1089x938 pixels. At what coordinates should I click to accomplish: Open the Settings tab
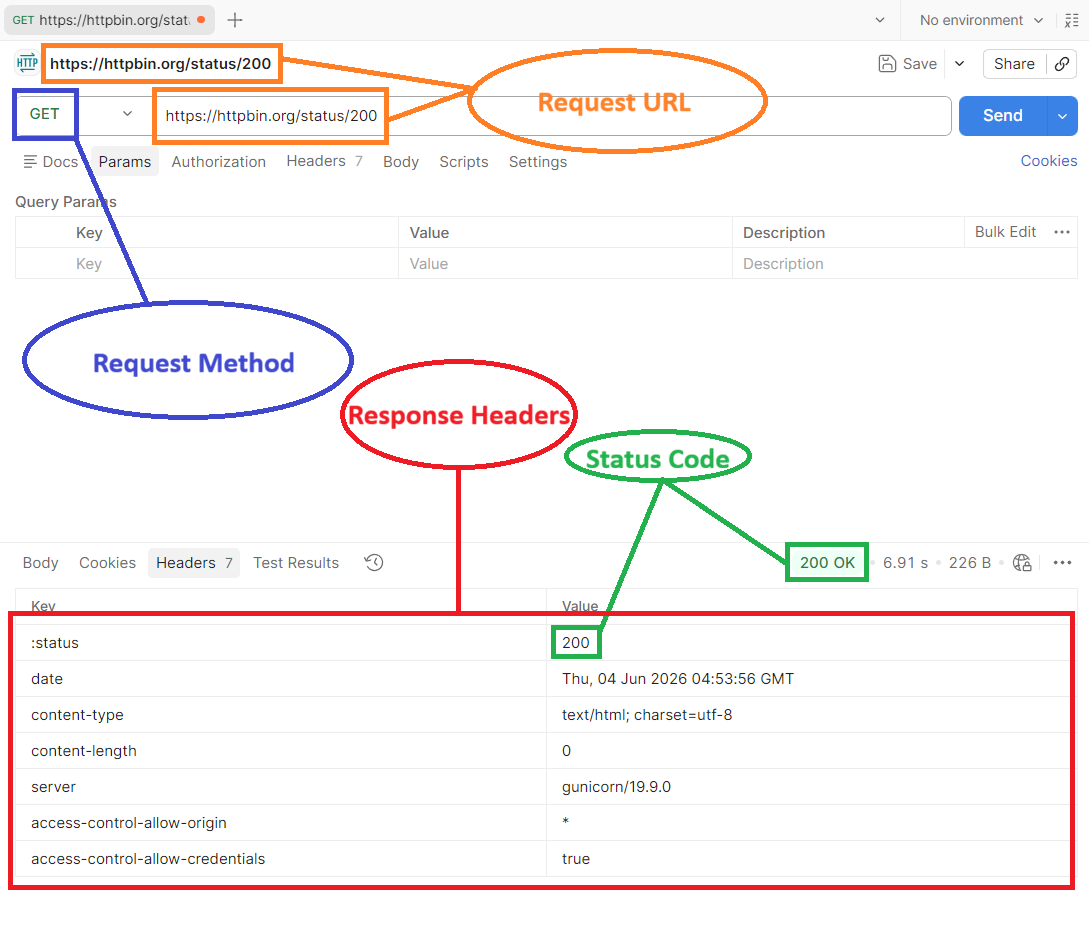coord(538,162)
